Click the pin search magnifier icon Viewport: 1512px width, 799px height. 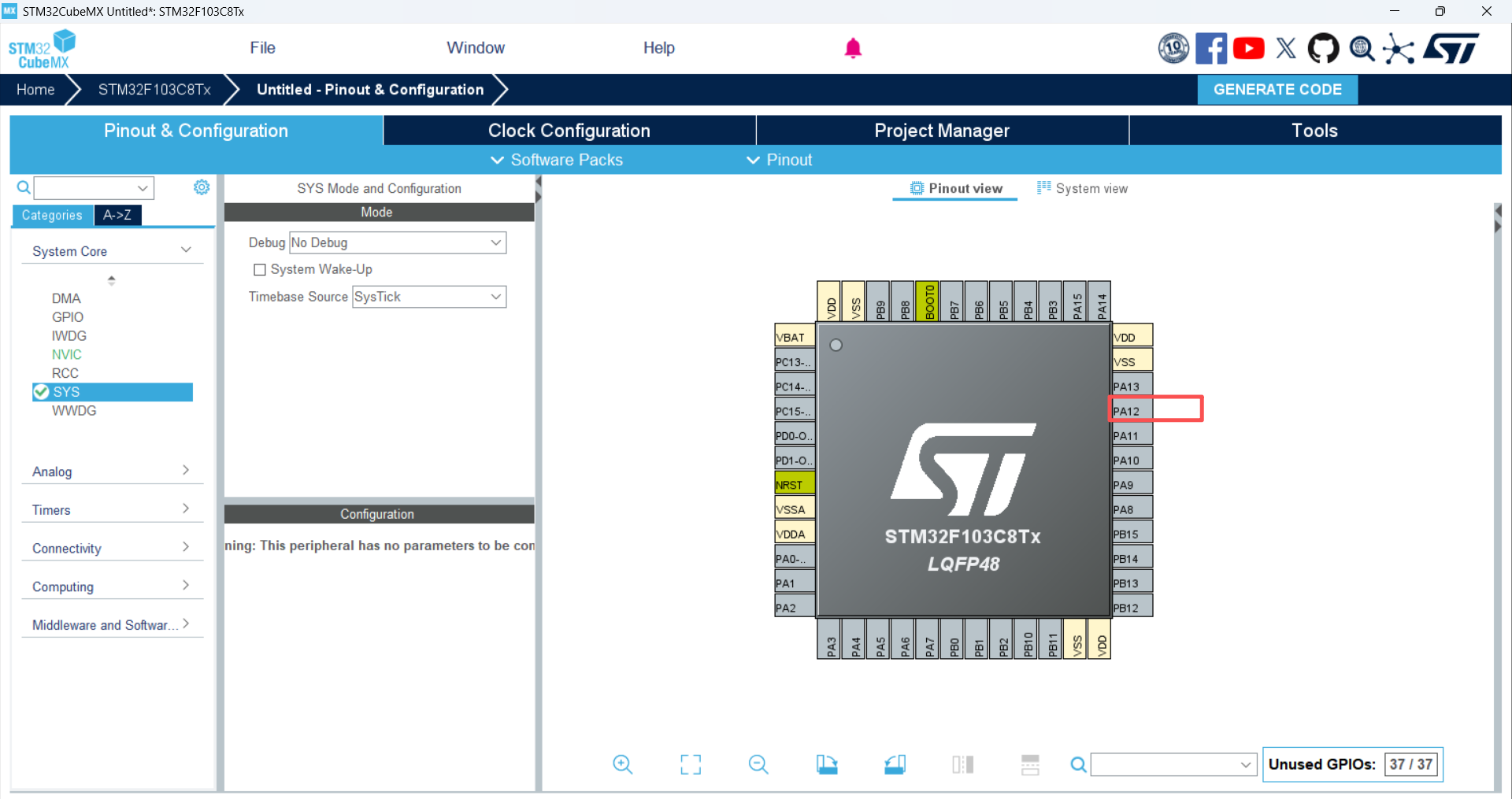(x=1078, y=764)
